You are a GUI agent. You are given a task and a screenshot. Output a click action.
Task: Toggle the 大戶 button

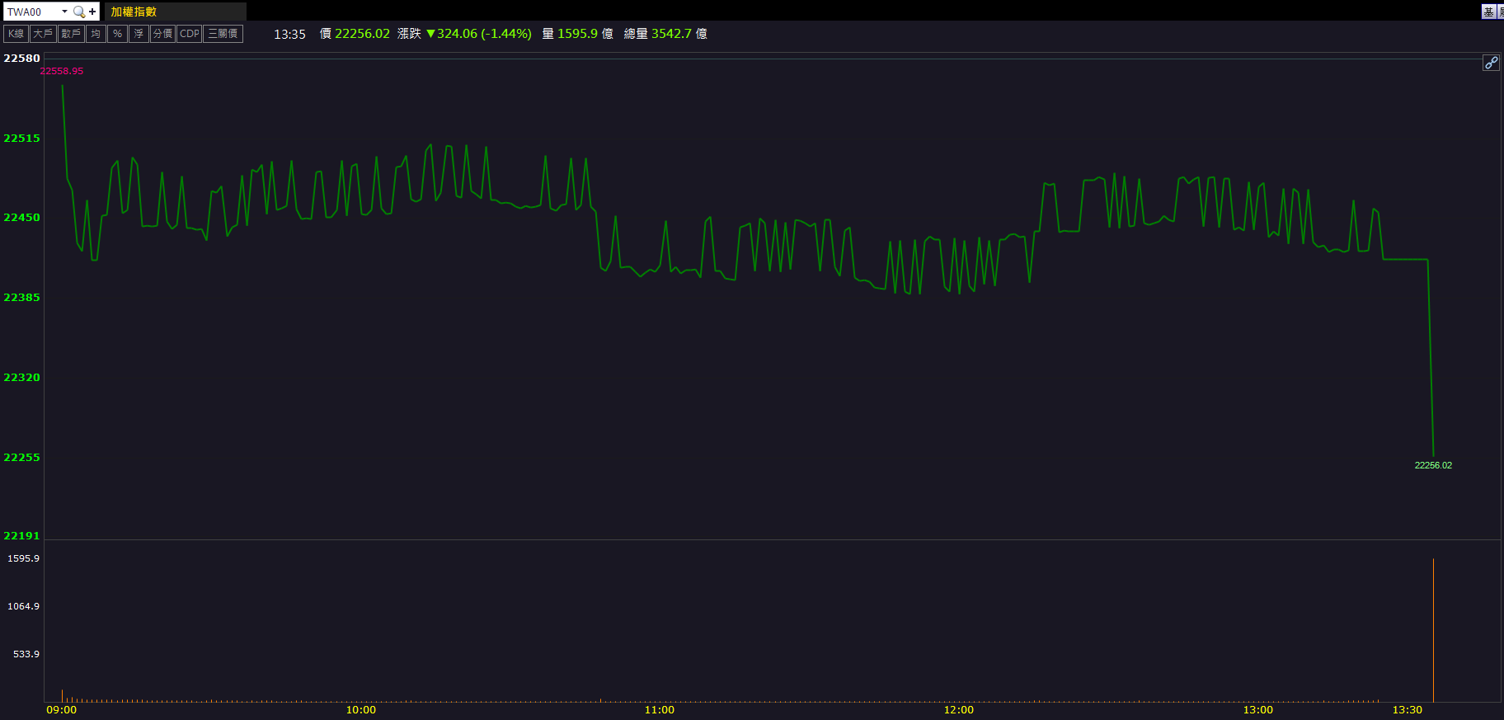pyautogui.click(x=43, y=34)
